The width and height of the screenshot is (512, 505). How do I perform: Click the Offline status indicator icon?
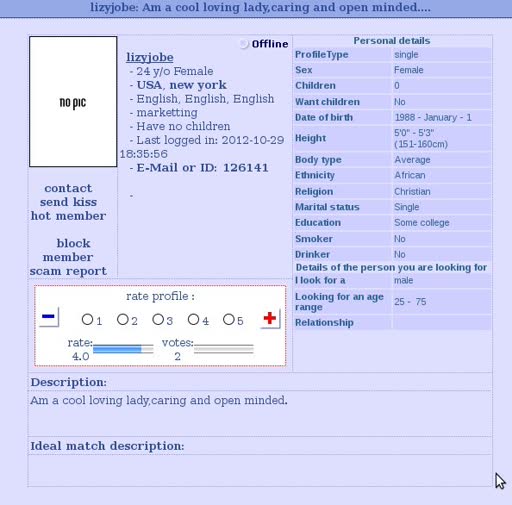click(244, 44)
